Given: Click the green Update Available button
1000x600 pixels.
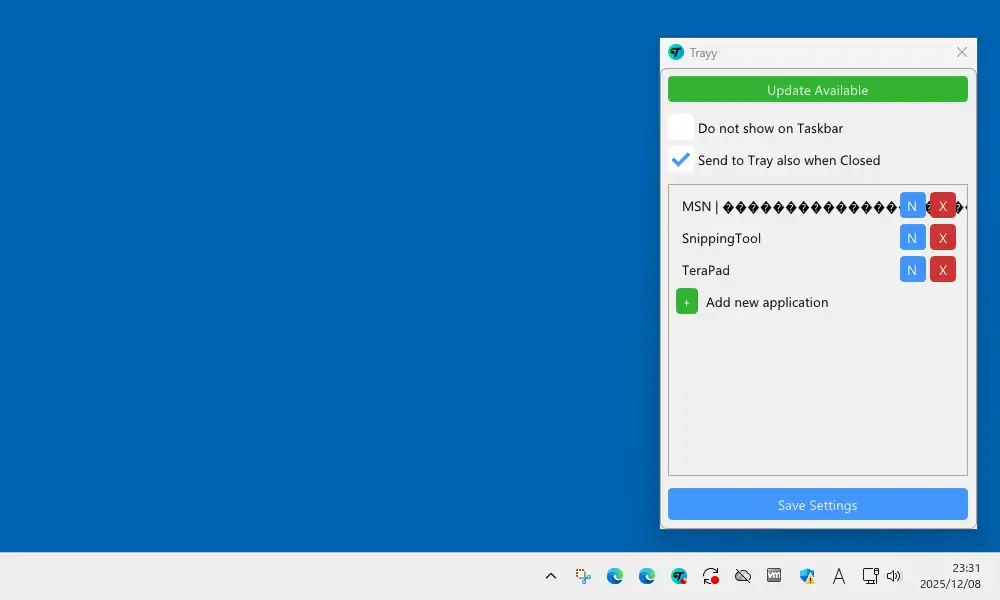Looking at the screenshot, I should tap(817, 90).
